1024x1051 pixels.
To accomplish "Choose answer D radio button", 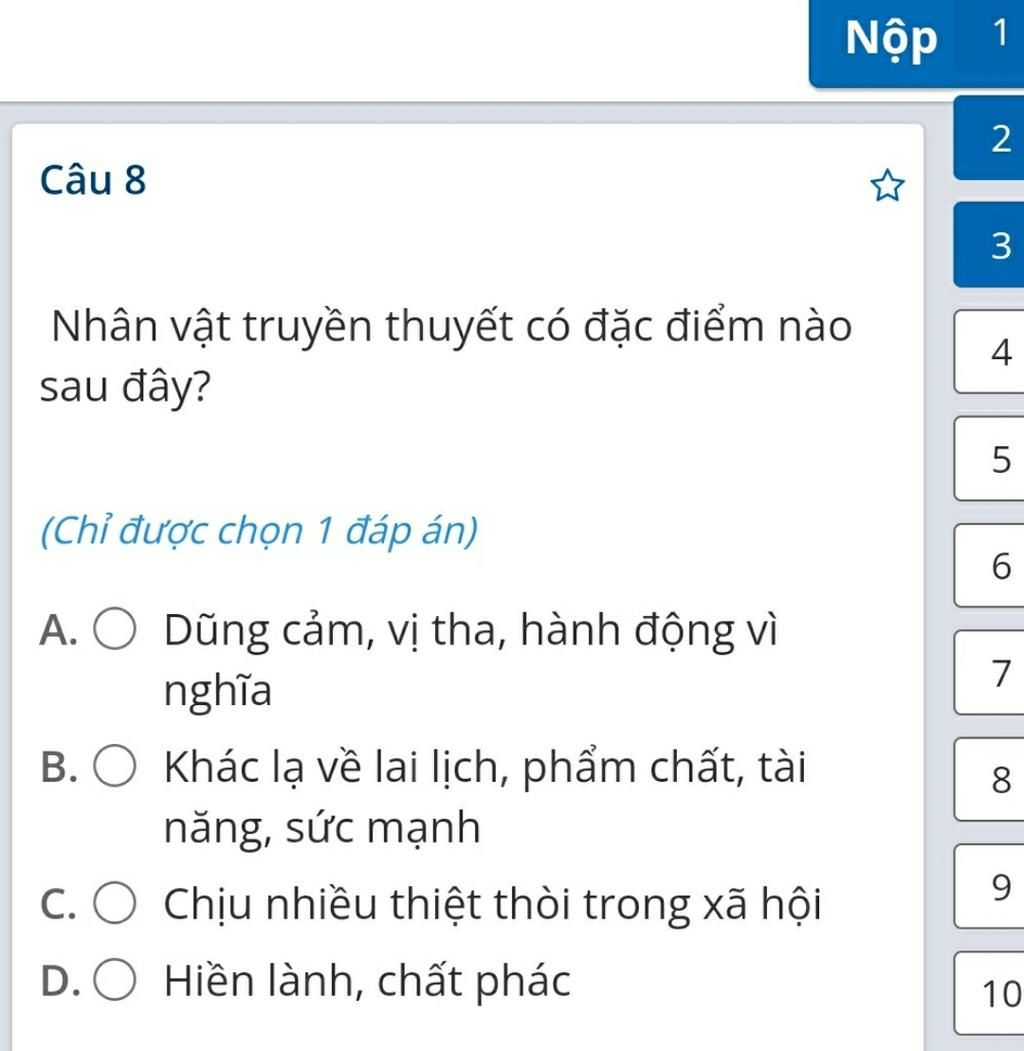I will (x=115, y=980).
